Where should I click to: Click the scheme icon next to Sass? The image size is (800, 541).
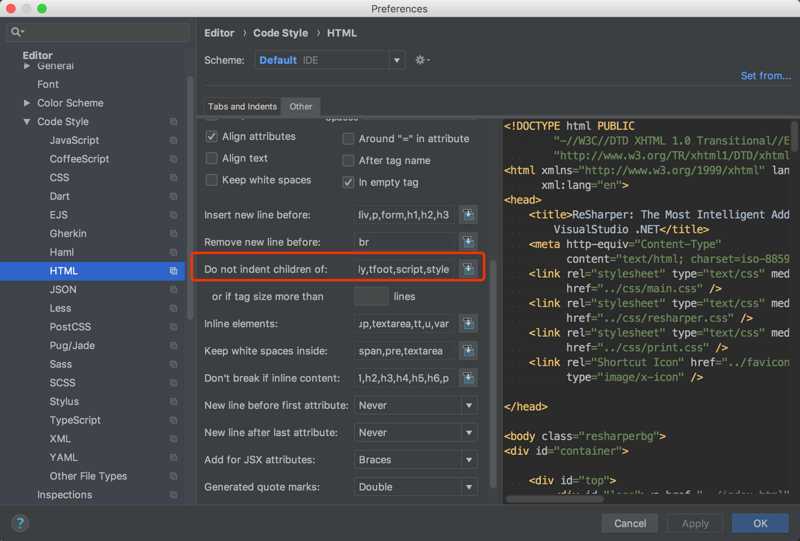[x=173, y=364]
